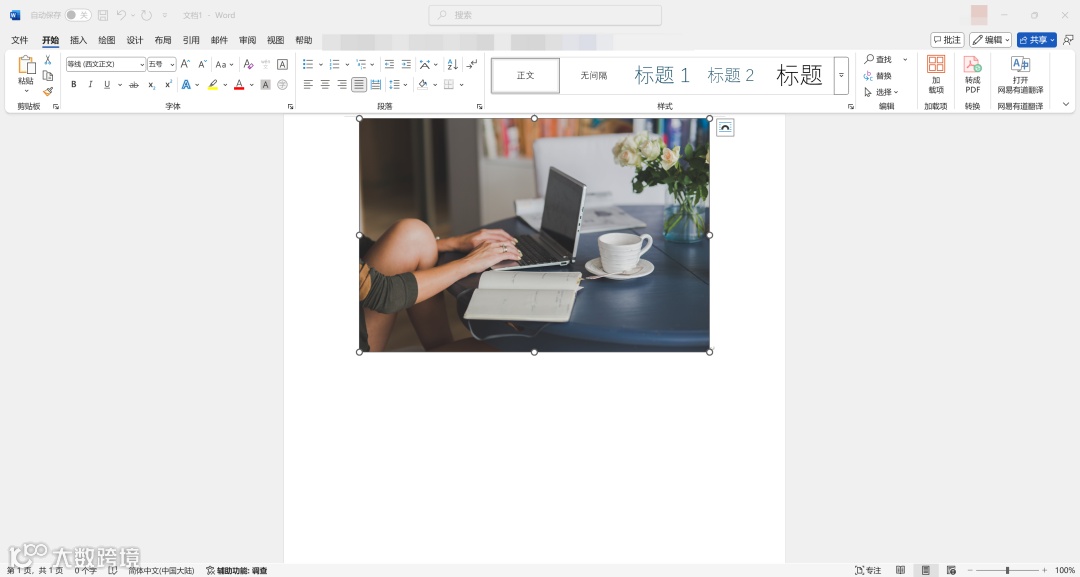Switch to Web Layout view in status bar

pos(951,570)
